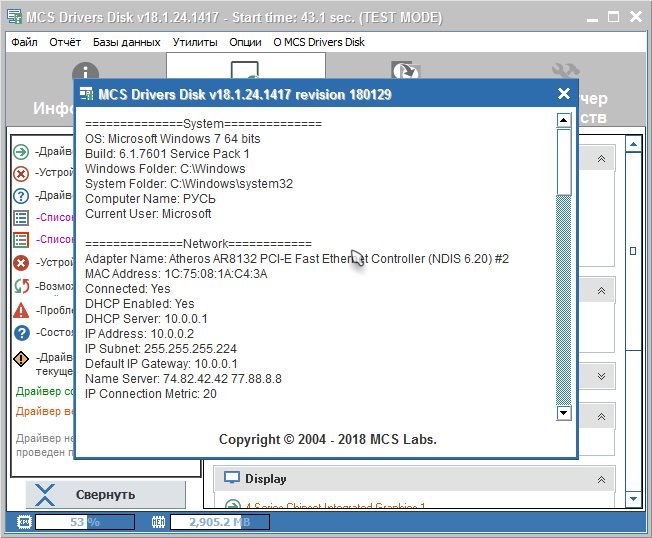Click the blue list icon

21,217
